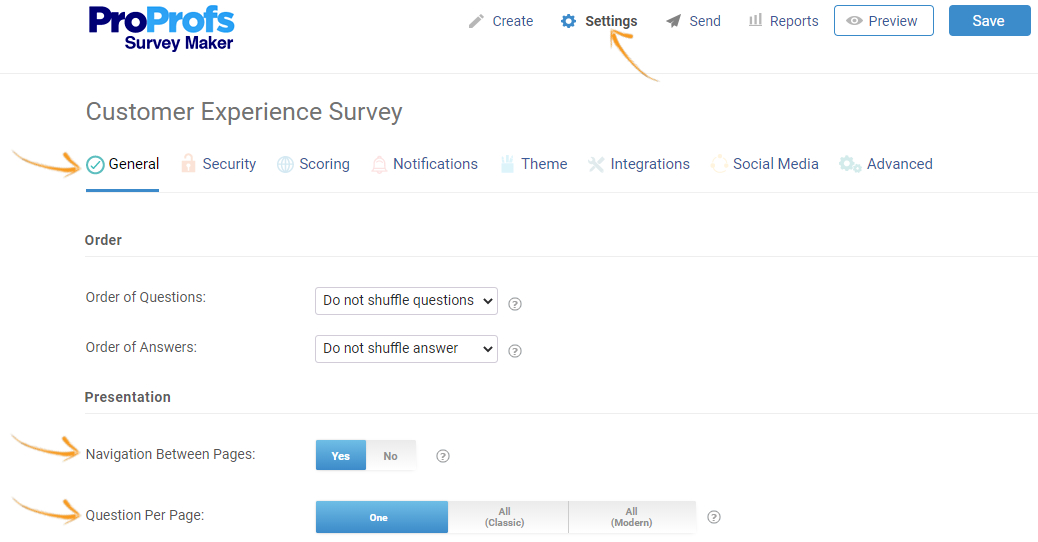Open help for Order of Answers
The height and width of the screenshot is (542, 1038).
coord(515,351)
